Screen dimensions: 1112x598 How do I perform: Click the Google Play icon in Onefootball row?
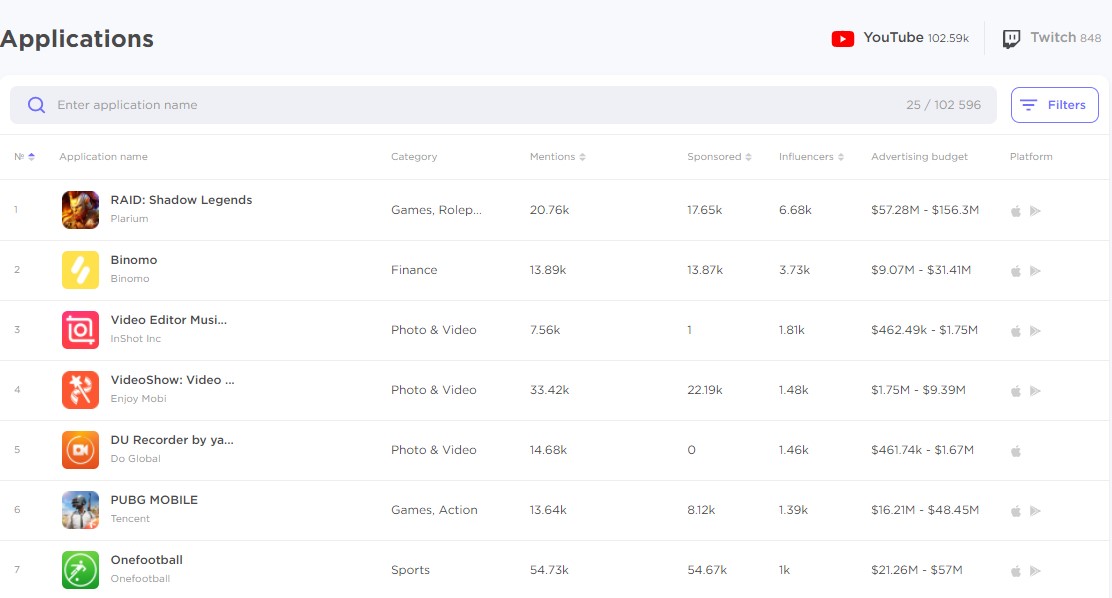point(1035,570)
